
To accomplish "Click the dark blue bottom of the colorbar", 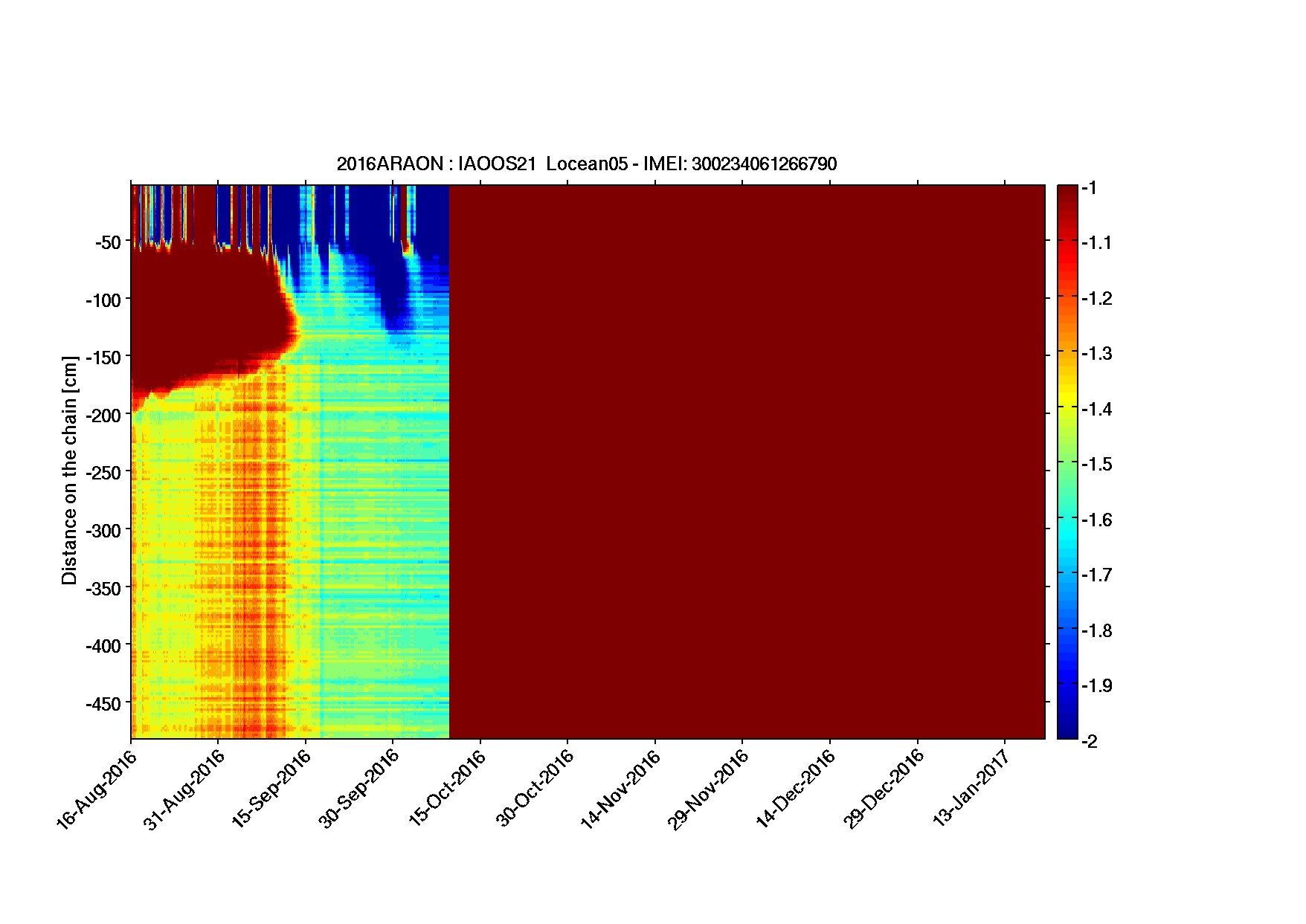I will 1067,728.
